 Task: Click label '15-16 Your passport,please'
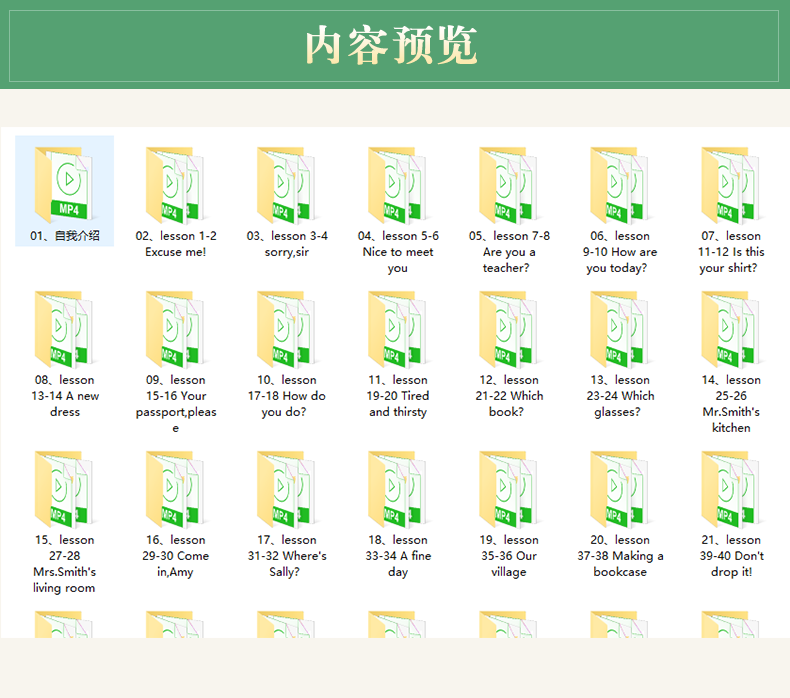pos(176,404)
